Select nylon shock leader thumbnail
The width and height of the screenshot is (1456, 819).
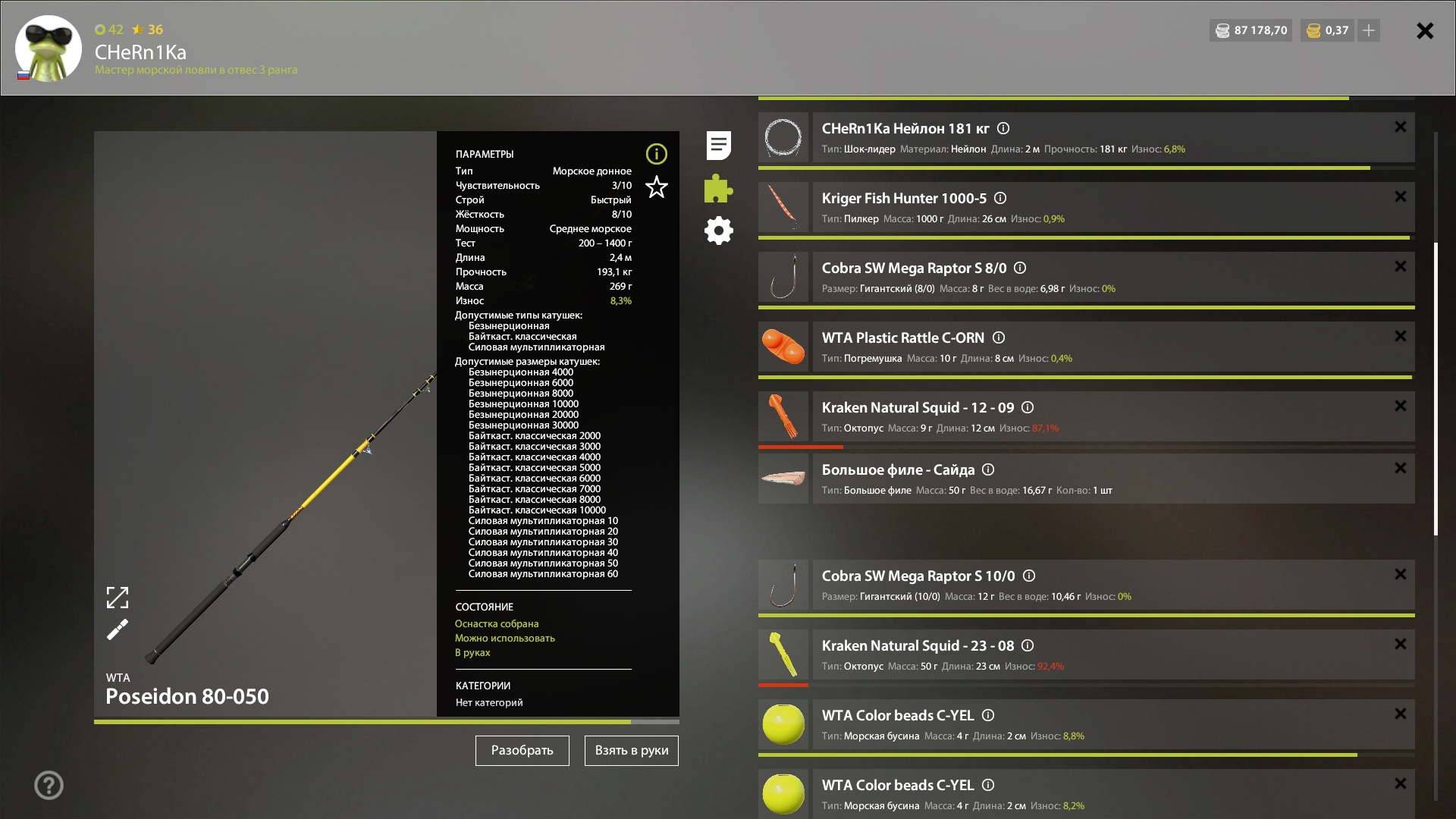pyautogui.click(x=783, y=137)
